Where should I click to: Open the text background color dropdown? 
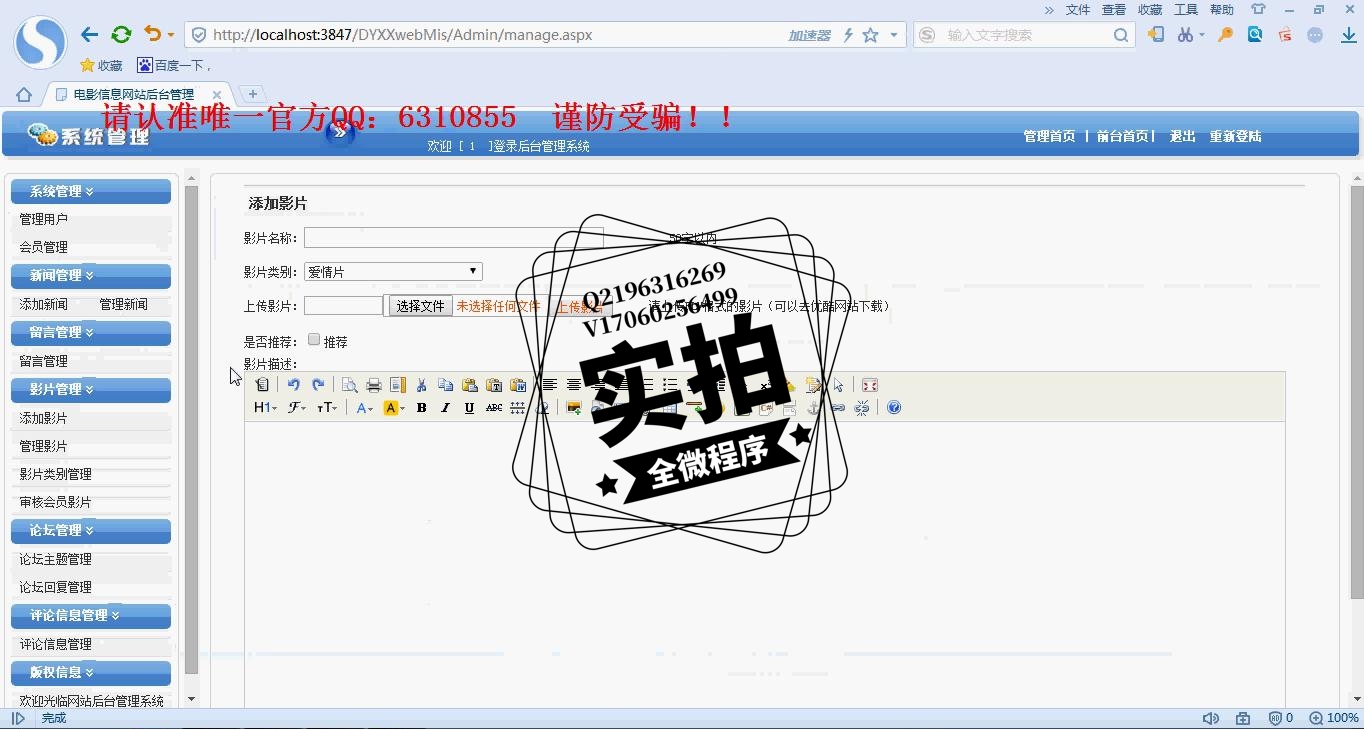pos(394,407)
